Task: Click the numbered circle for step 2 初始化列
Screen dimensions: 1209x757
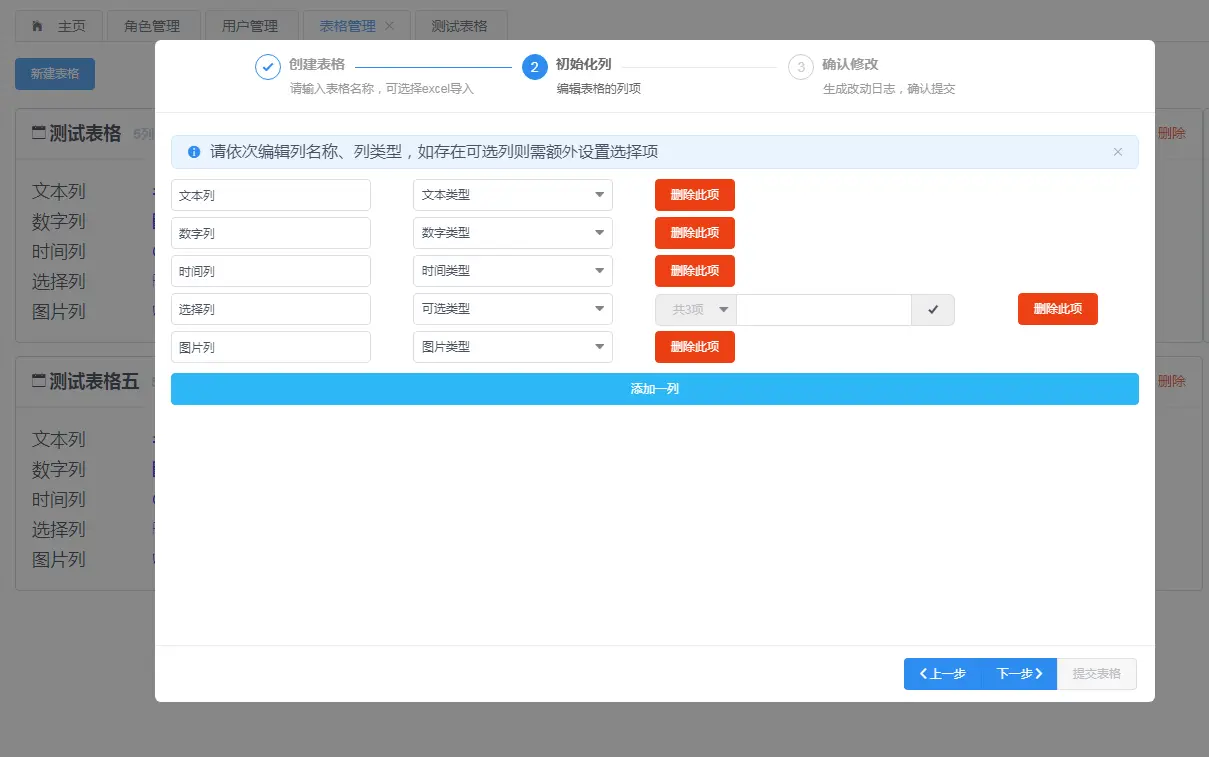Action: (533, 69)
